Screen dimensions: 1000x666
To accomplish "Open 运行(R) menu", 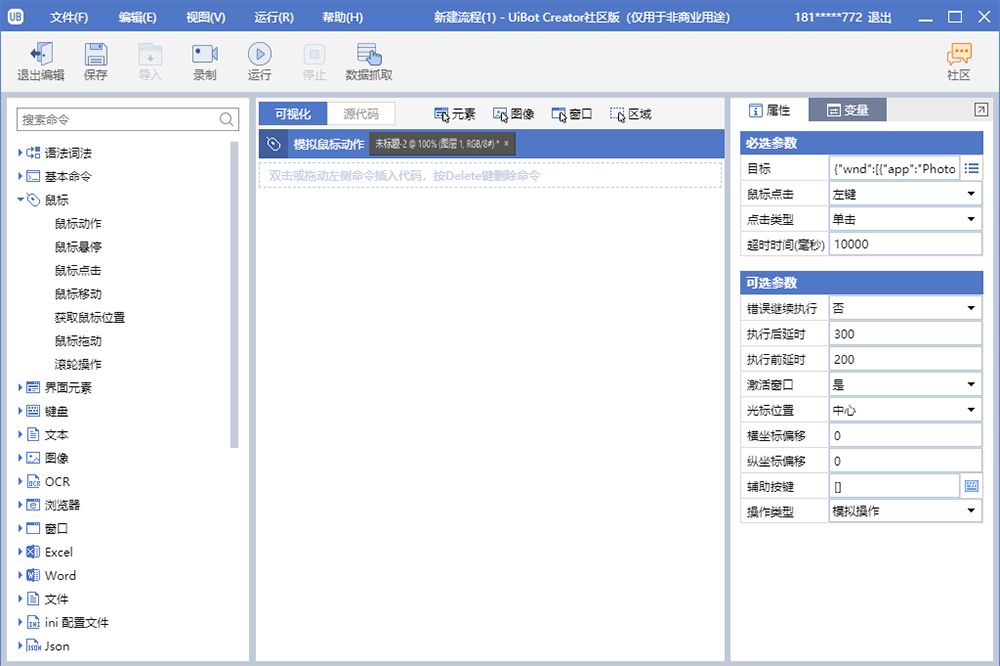I will 274,17.
